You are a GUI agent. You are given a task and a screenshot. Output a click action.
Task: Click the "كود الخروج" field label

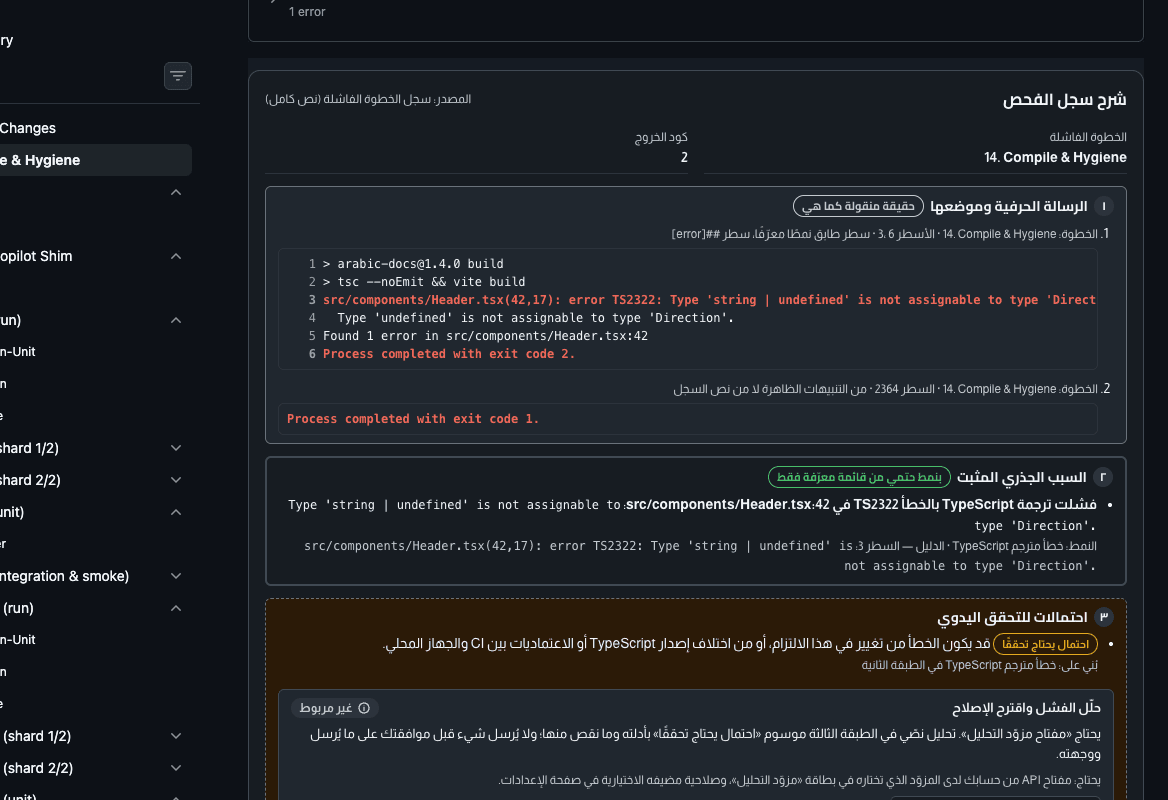coord(661,137)
